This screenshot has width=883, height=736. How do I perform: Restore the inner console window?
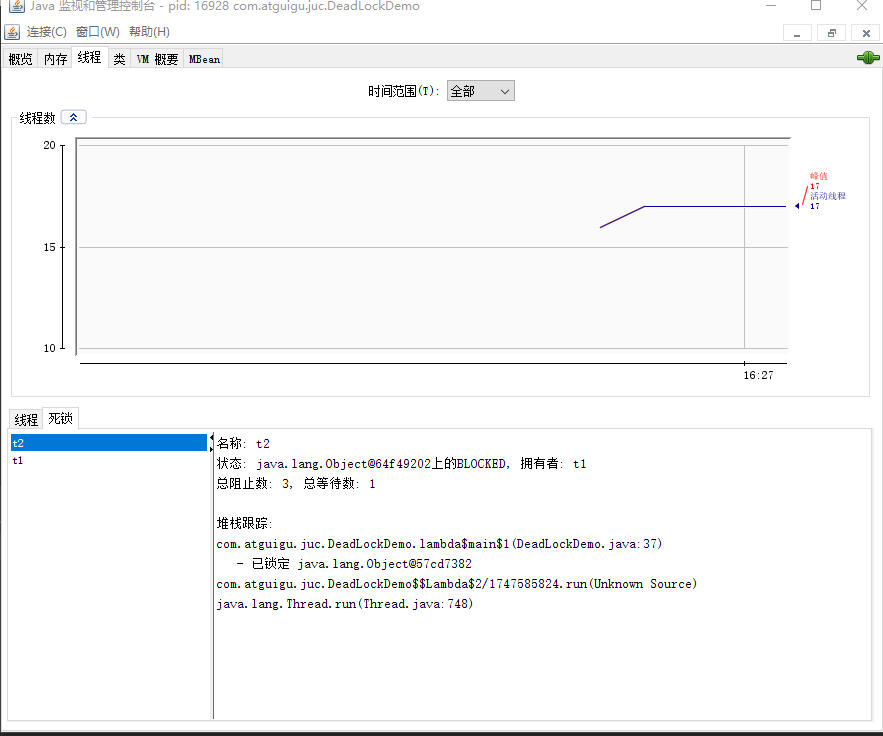(832, 33)
